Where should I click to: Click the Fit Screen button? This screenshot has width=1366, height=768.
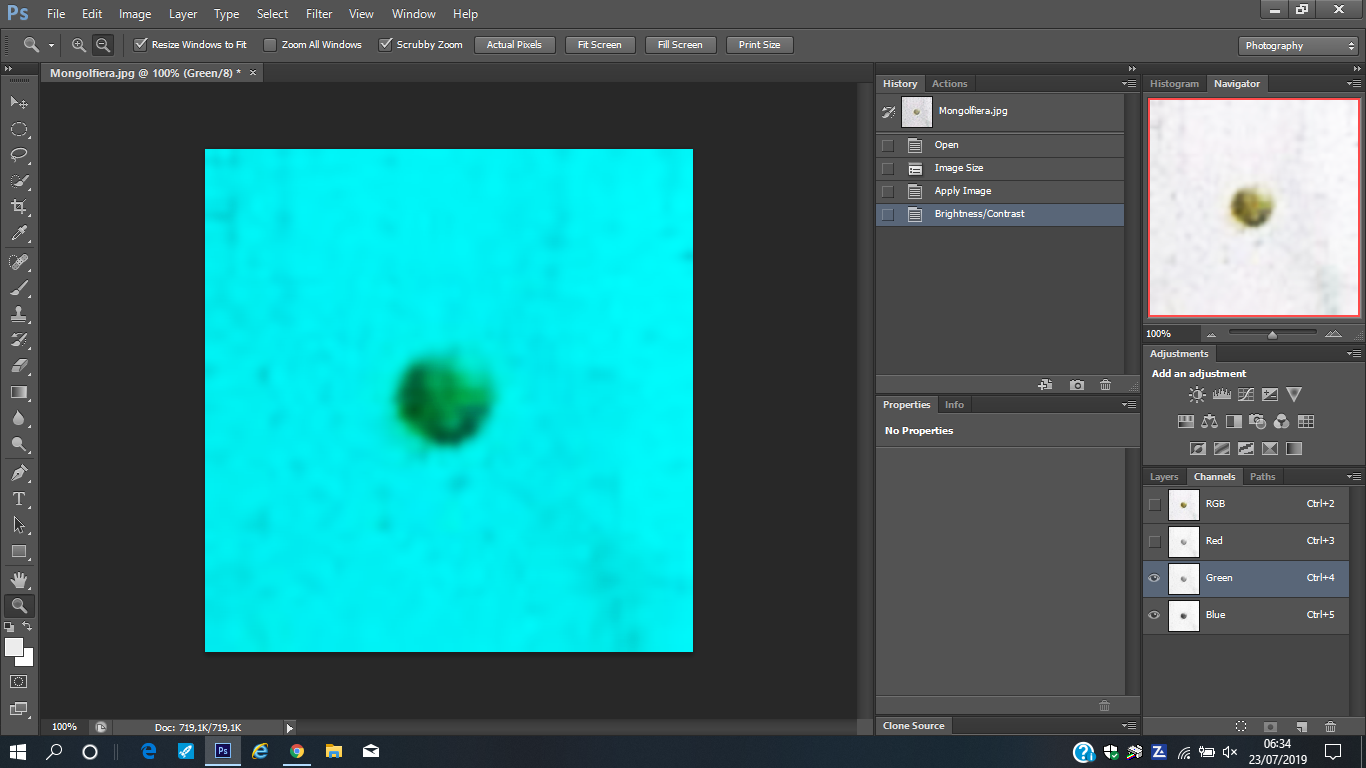coord(599,45)
